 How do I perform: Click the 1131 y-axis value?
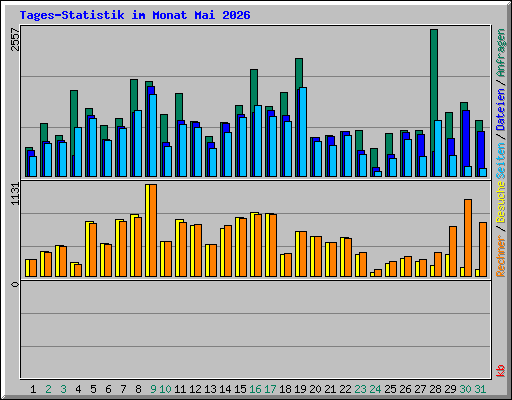coord(15,194)
